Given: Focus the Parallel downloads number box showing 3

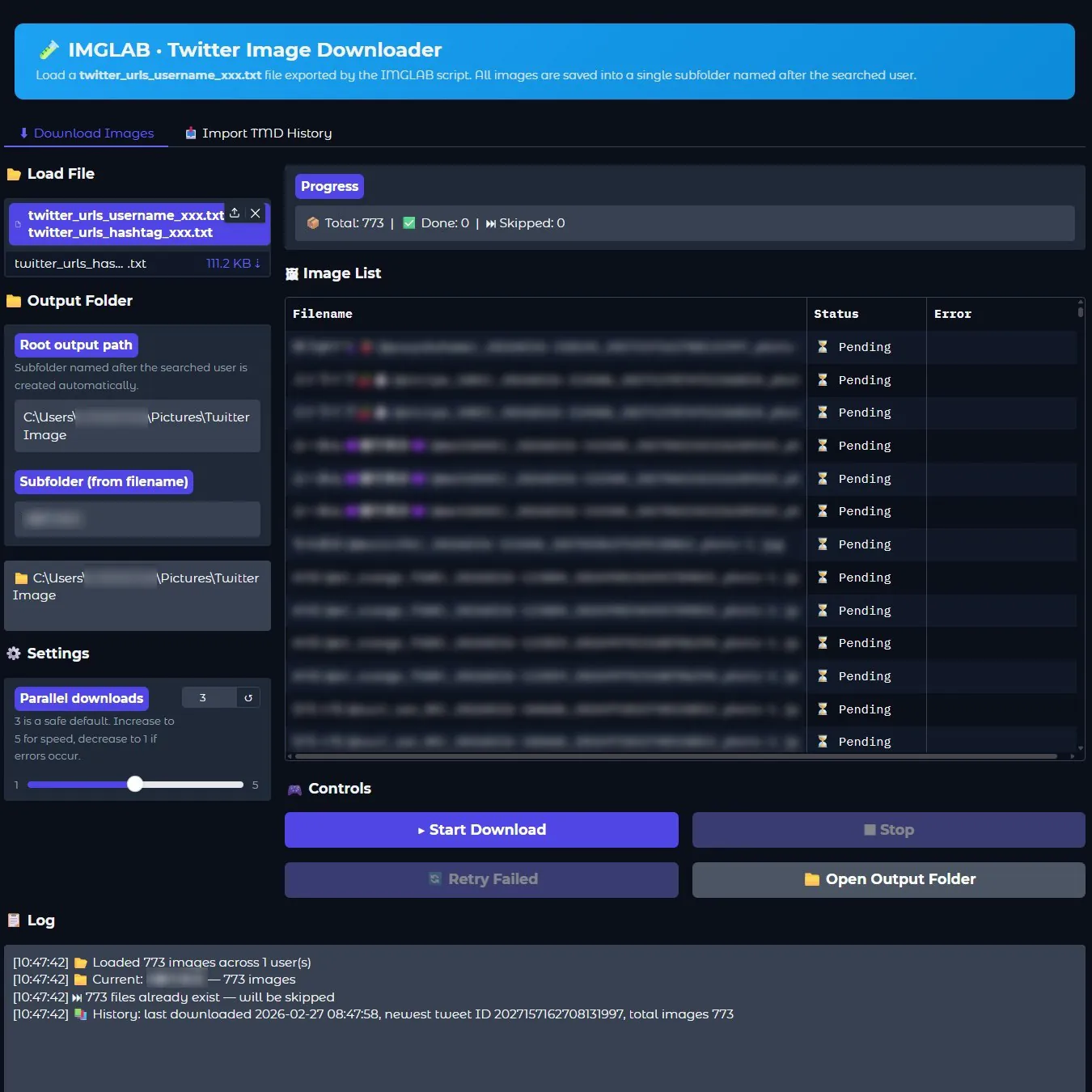Looking at the screenshot, I should coord(209,697).
